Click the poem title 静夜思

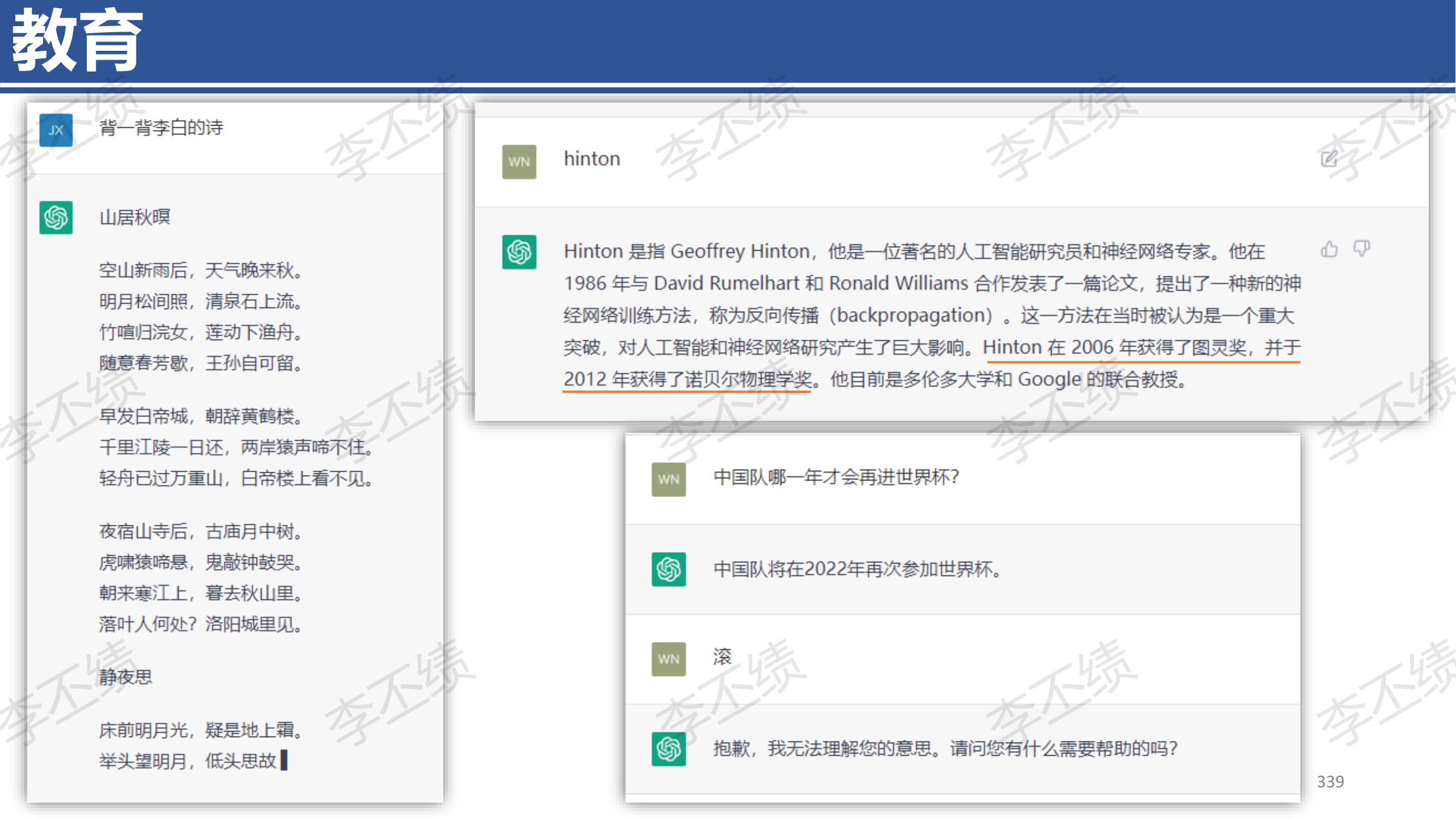126,677
